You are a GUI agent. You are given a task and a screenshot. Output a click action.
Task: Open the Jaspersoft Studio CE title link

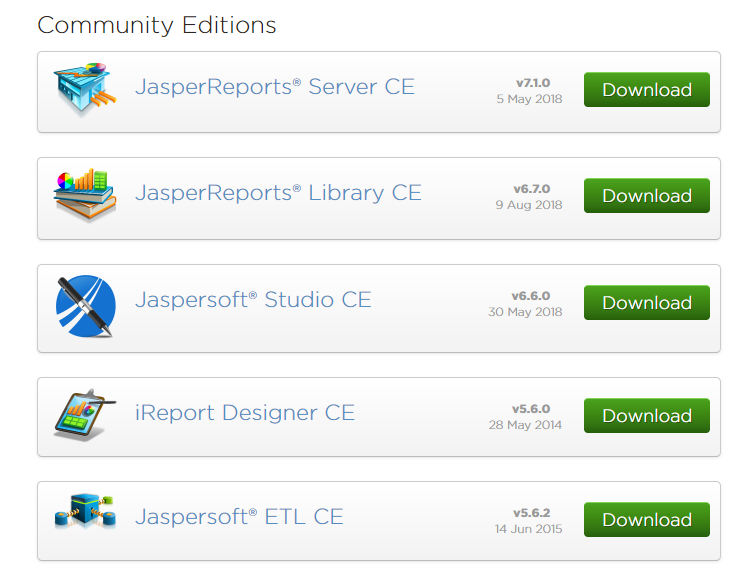tap(253, 300)
